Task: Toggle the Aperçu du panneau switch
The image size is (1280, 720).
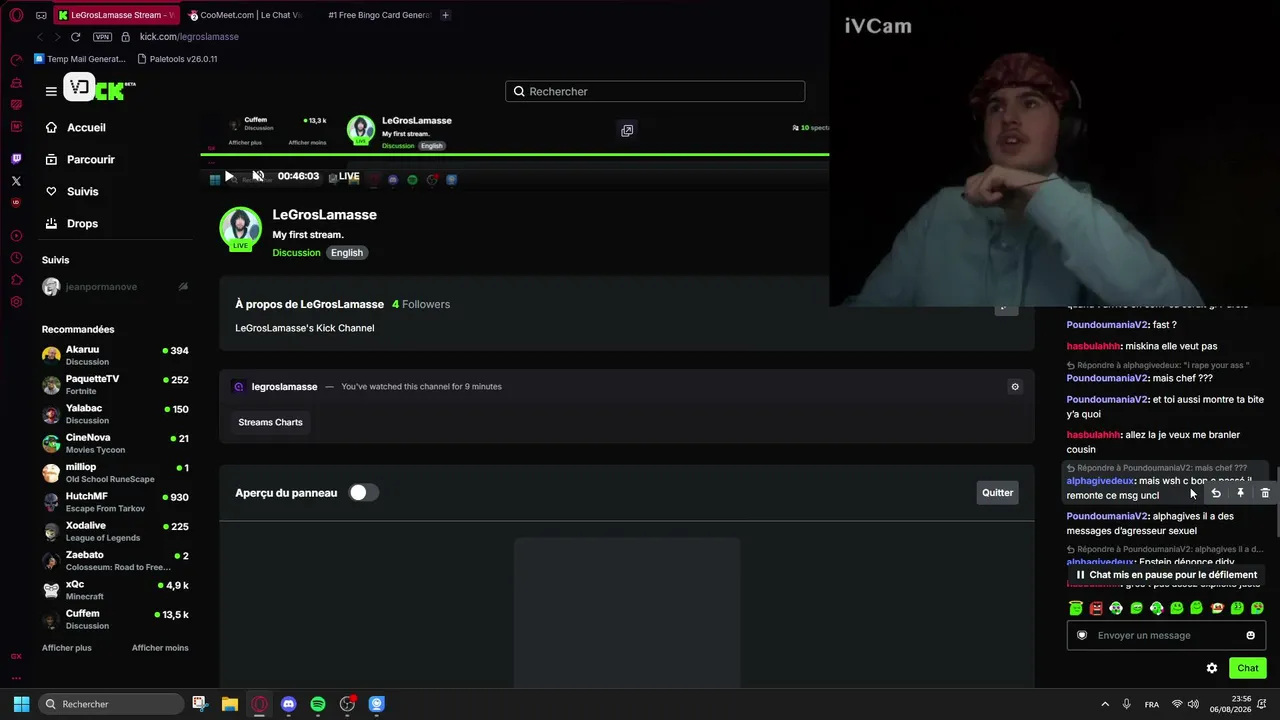Action: coord(363,492)
